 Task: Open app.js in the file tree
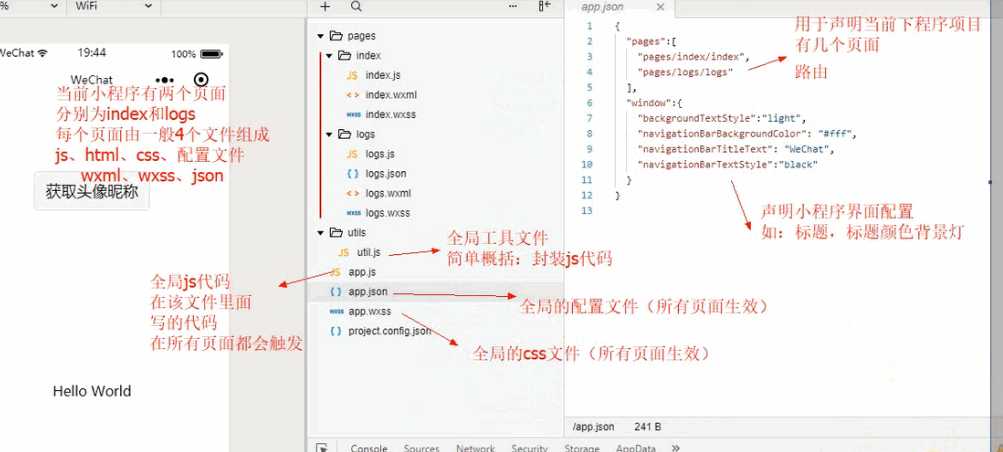[x=362, y=272]
